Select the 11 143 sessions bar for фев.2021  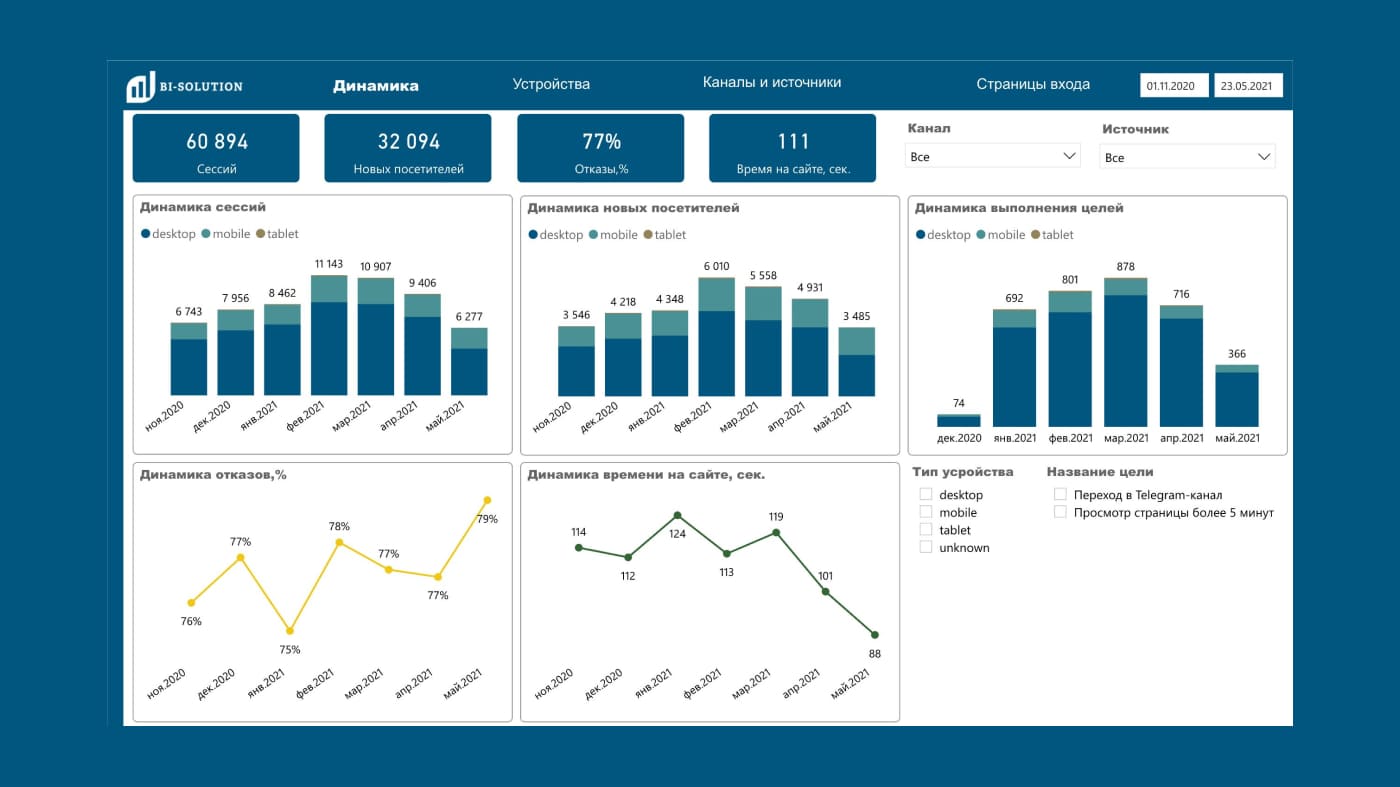pos(329,335)
